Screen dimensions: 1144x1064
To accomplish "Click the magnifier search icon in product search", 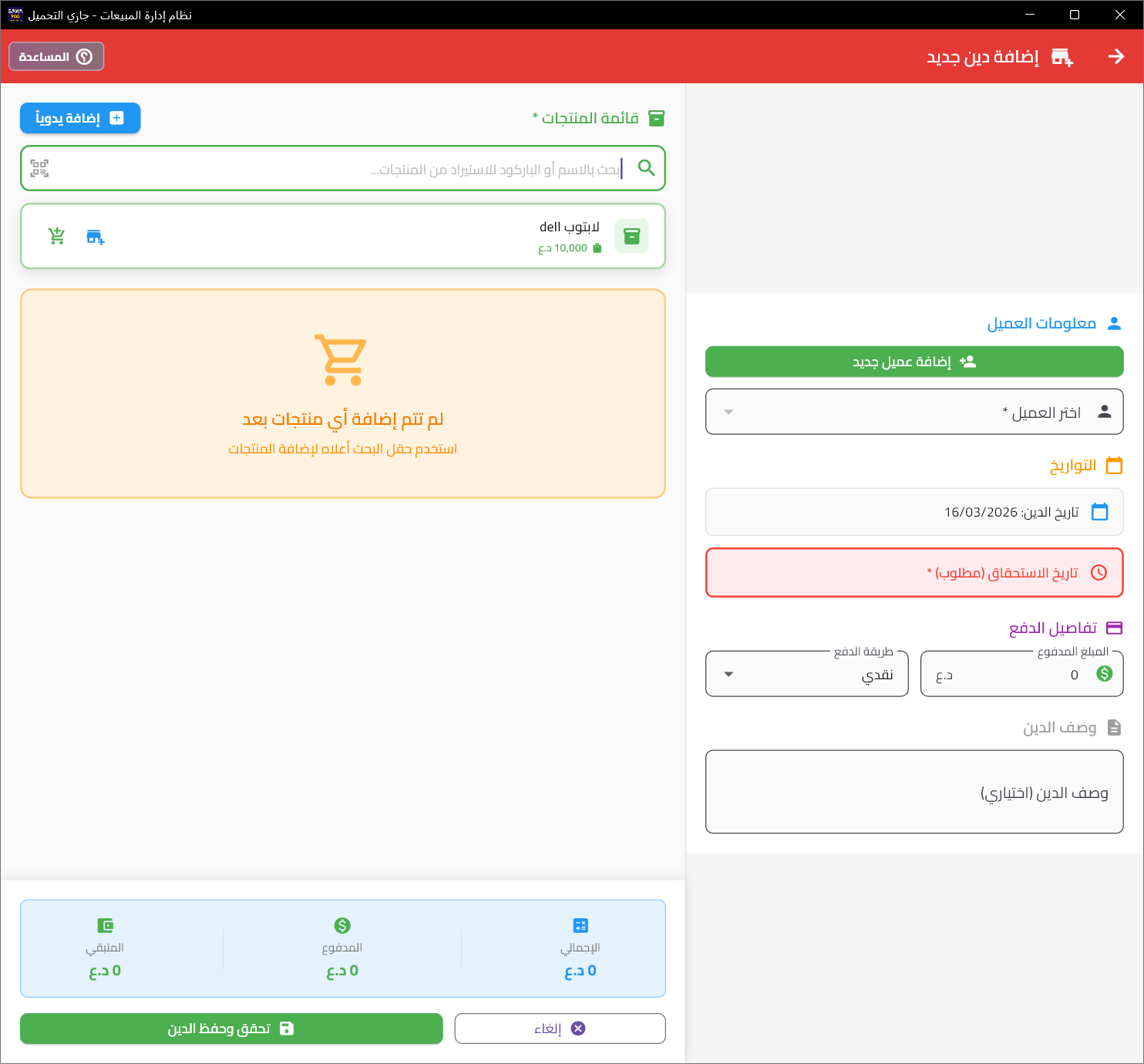I will (646, 168).
